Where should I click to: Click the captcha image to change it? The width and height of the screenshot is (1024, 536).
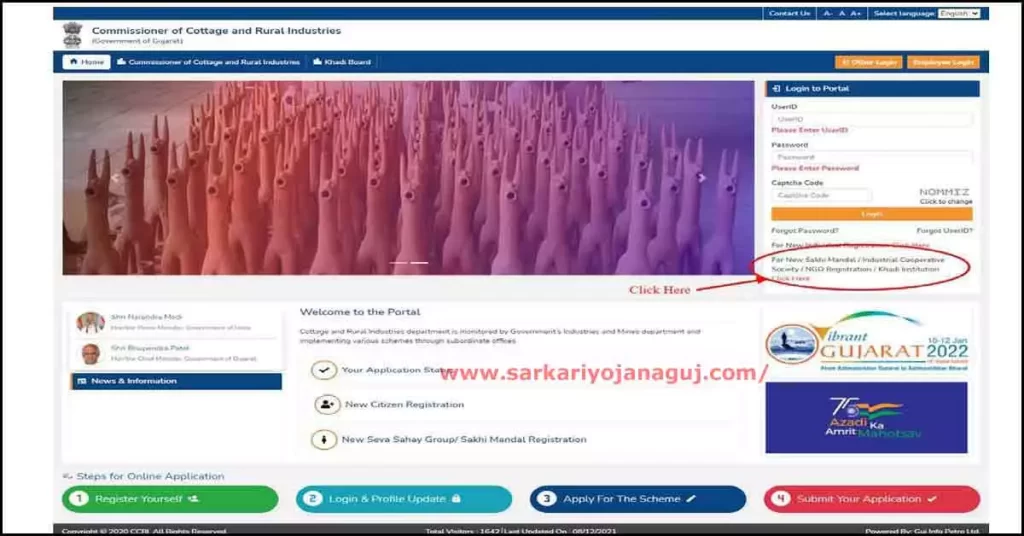tap(944, 192)
